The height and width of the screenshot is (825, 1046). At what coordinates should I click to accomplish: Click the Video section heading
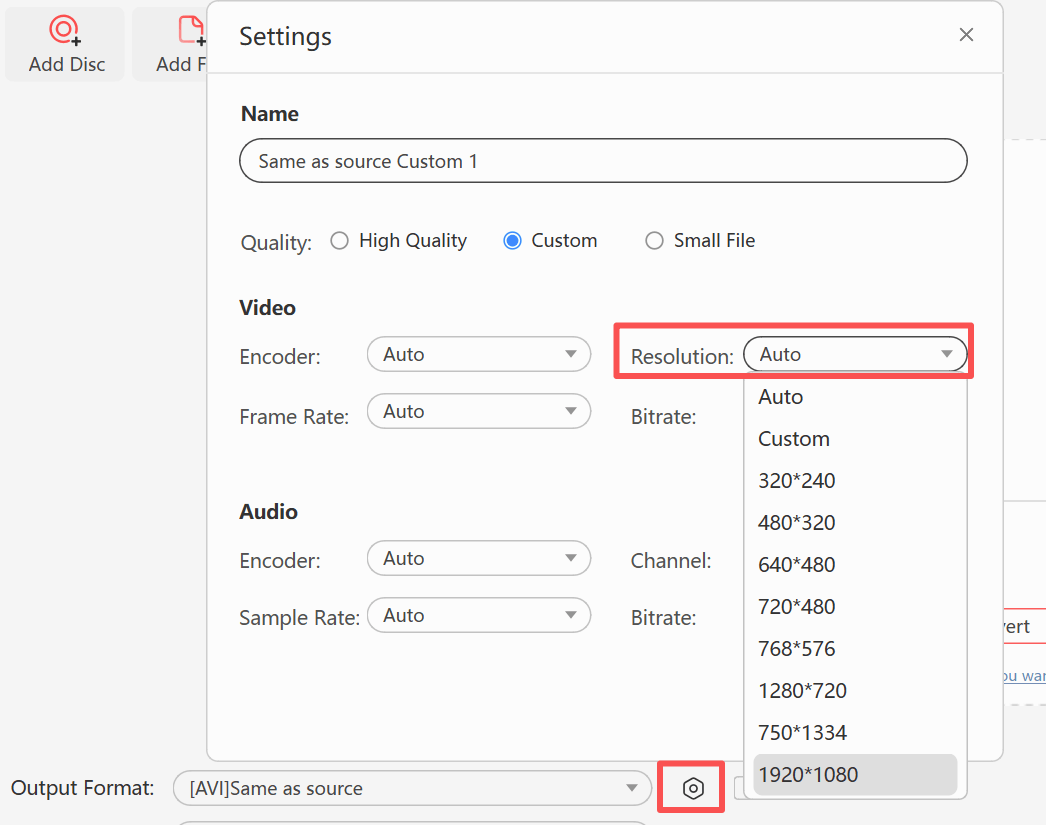point(268,308)
